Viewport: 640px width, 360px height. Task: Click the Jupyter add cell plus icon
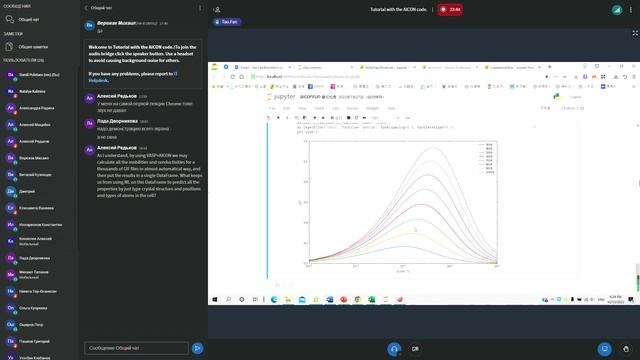click(278, 118)
